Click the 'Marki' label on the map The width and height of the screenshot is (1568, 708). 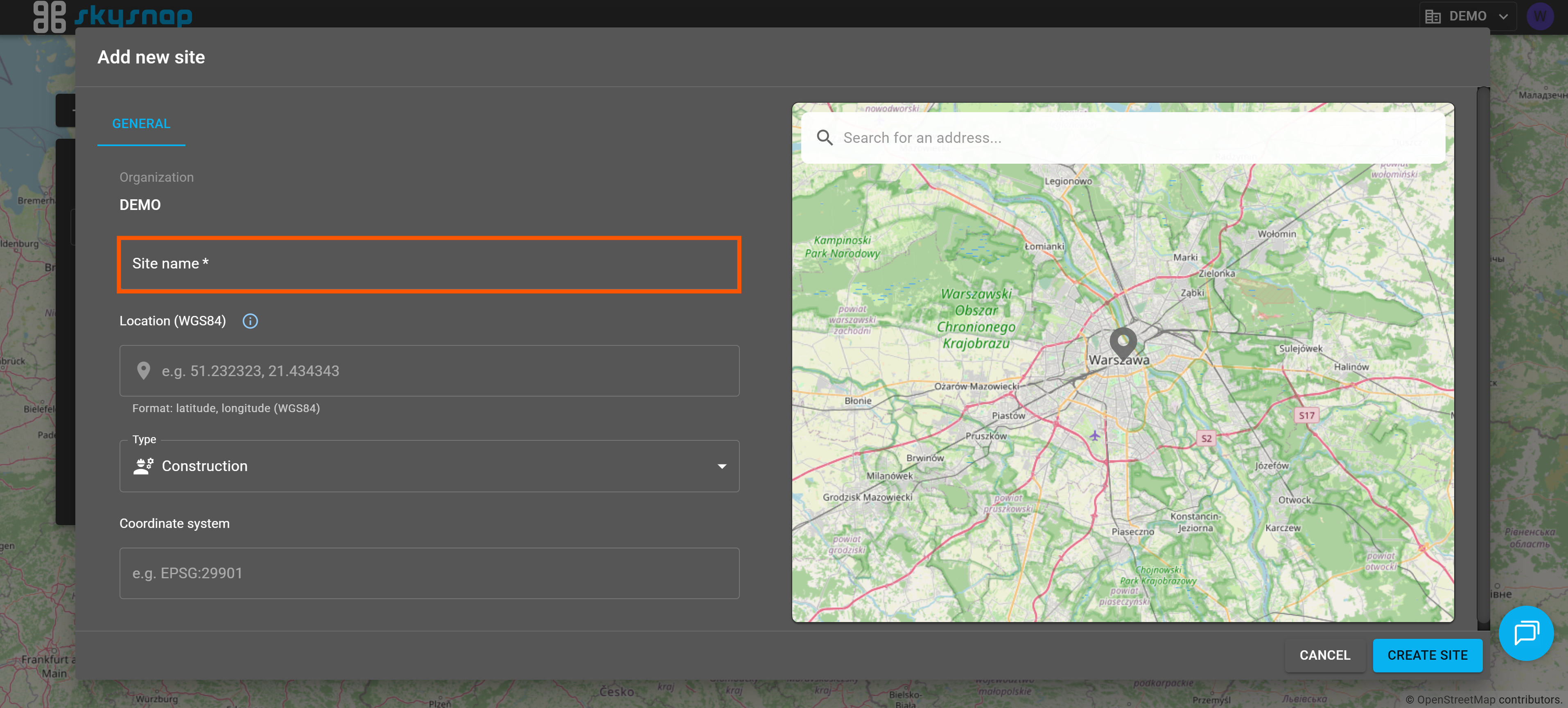[x=1185, y=258]
